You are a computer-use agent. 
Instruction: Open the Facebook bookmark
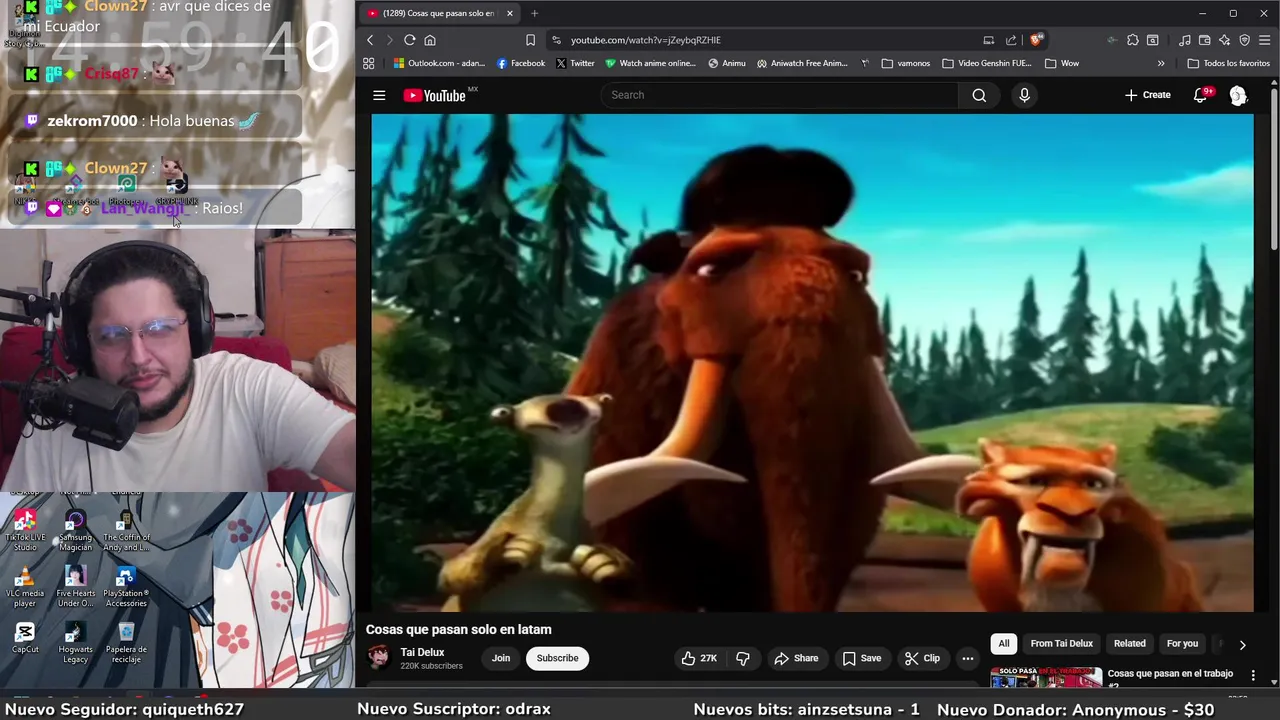click(x=521, y=63)
